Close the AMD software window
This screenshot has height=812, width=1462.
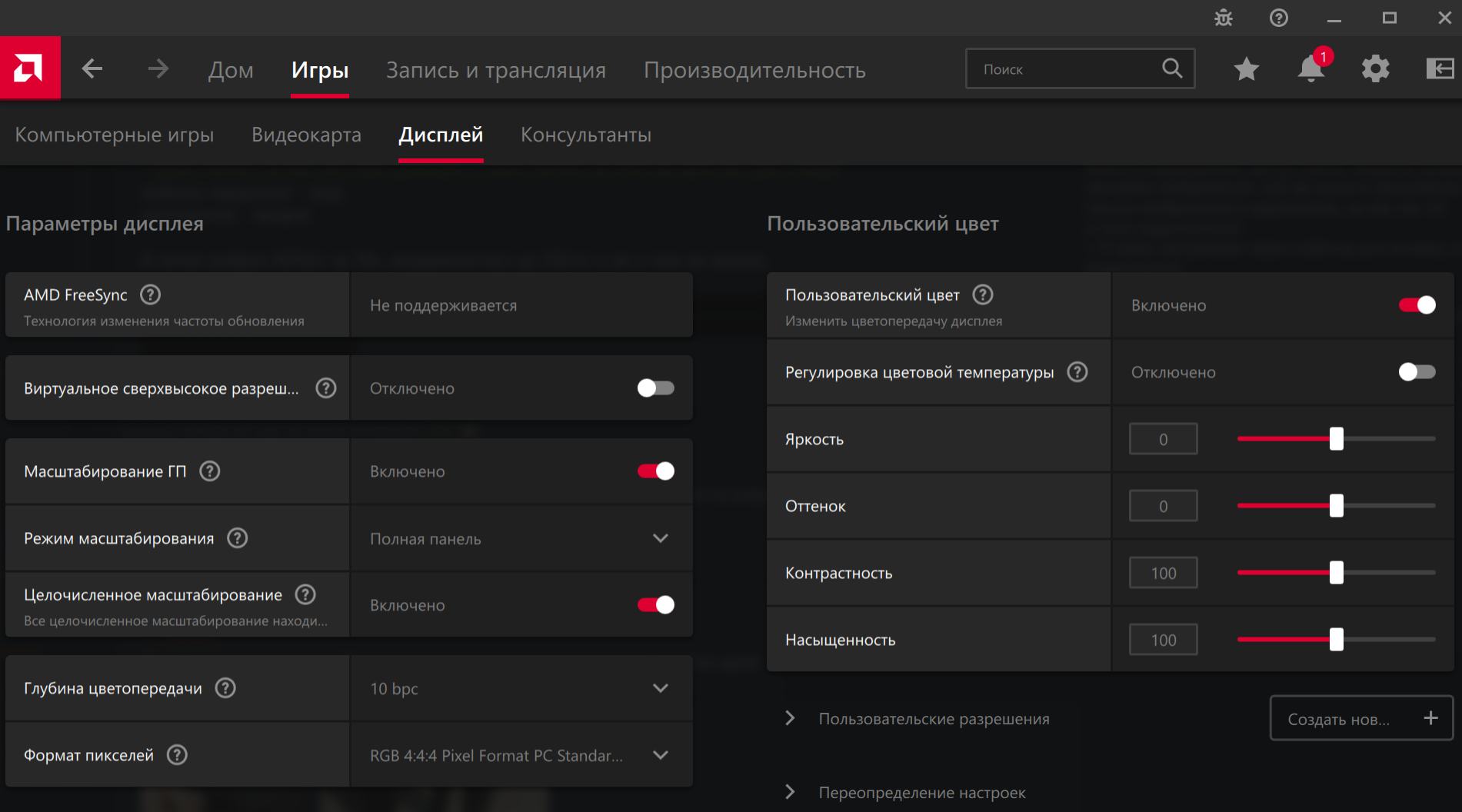tap(1444, 18)
